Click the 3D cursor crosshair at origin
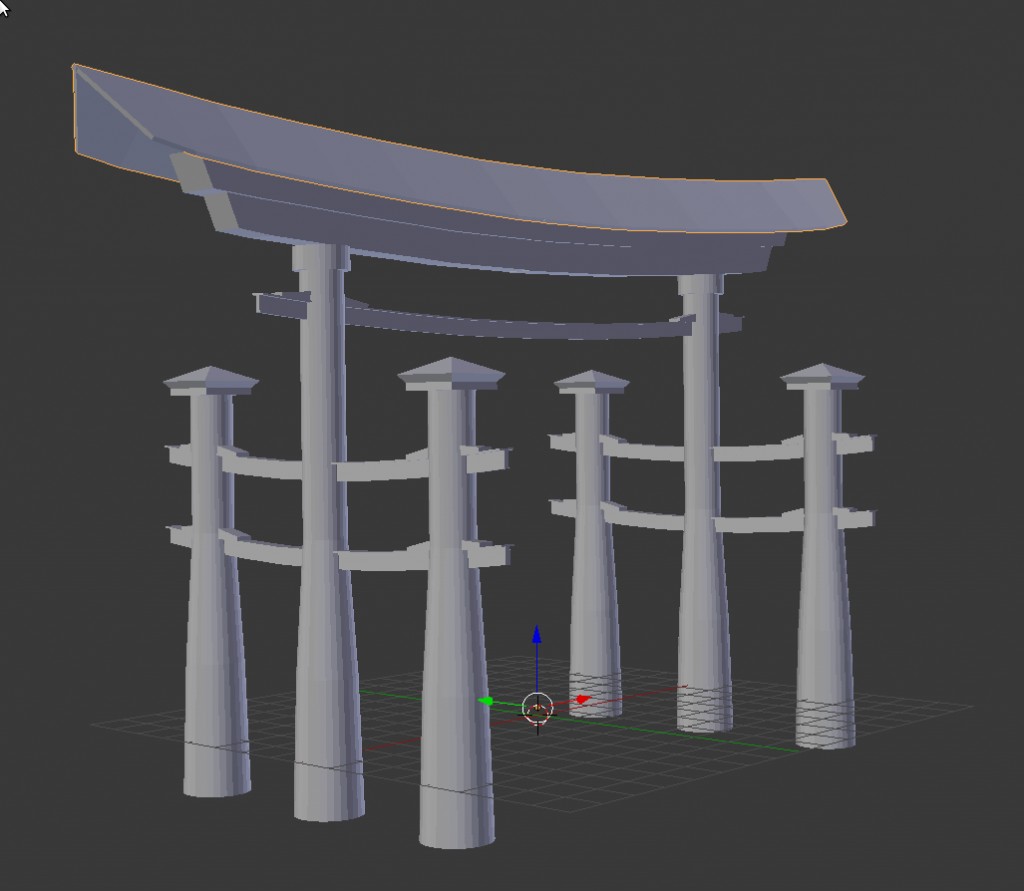 click(540, 708)
